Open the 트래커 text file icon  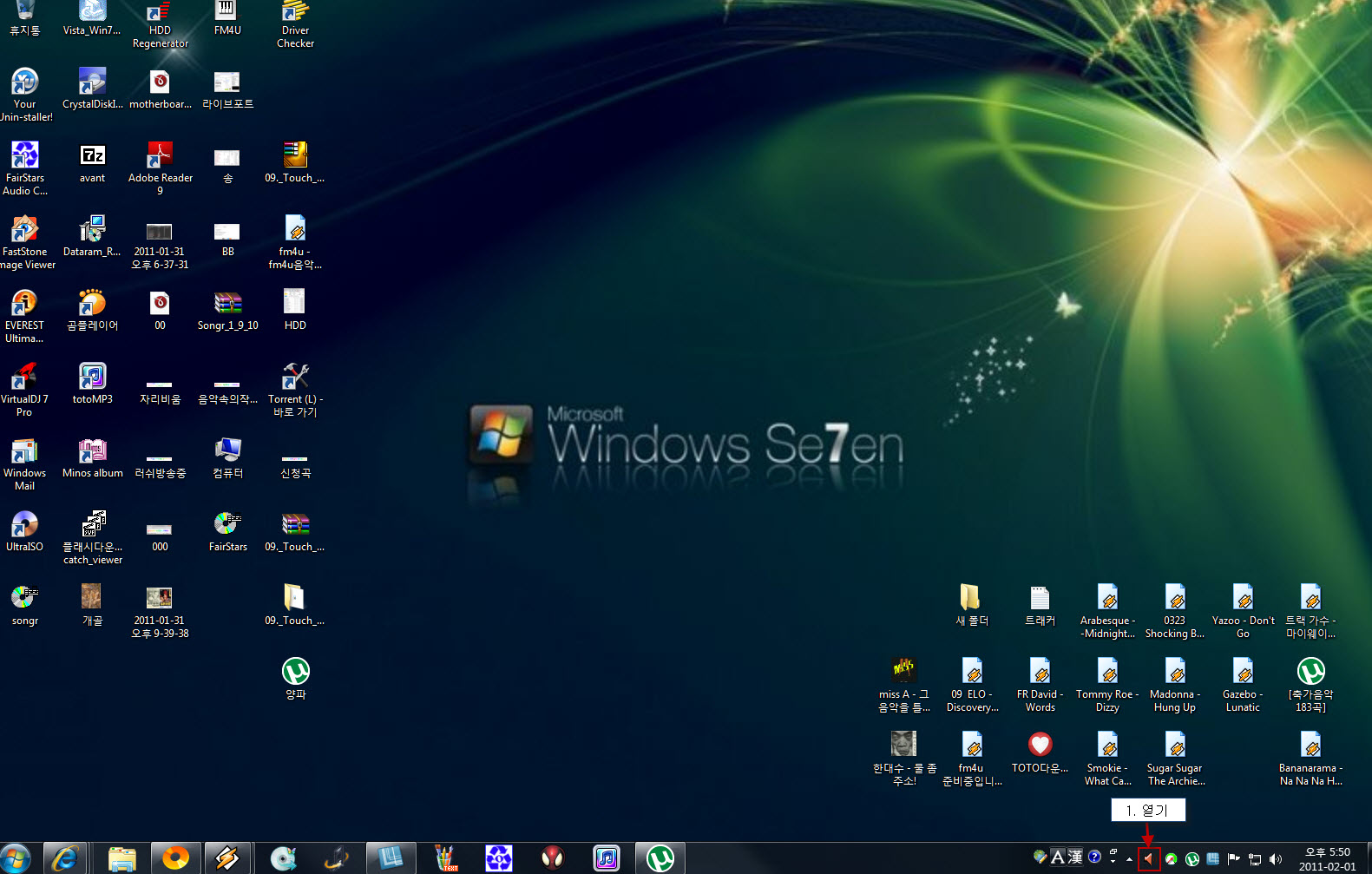1040,605
